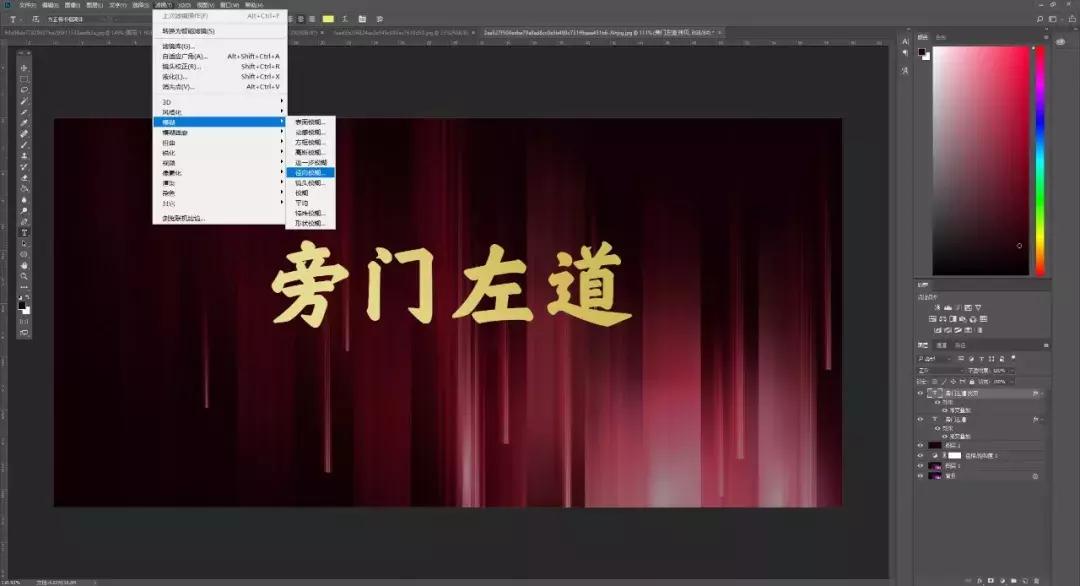The height and width of the screenshot is (586, 1080).
Task: Hide the 背景 (Background) layer visibility
Action: 920,476
